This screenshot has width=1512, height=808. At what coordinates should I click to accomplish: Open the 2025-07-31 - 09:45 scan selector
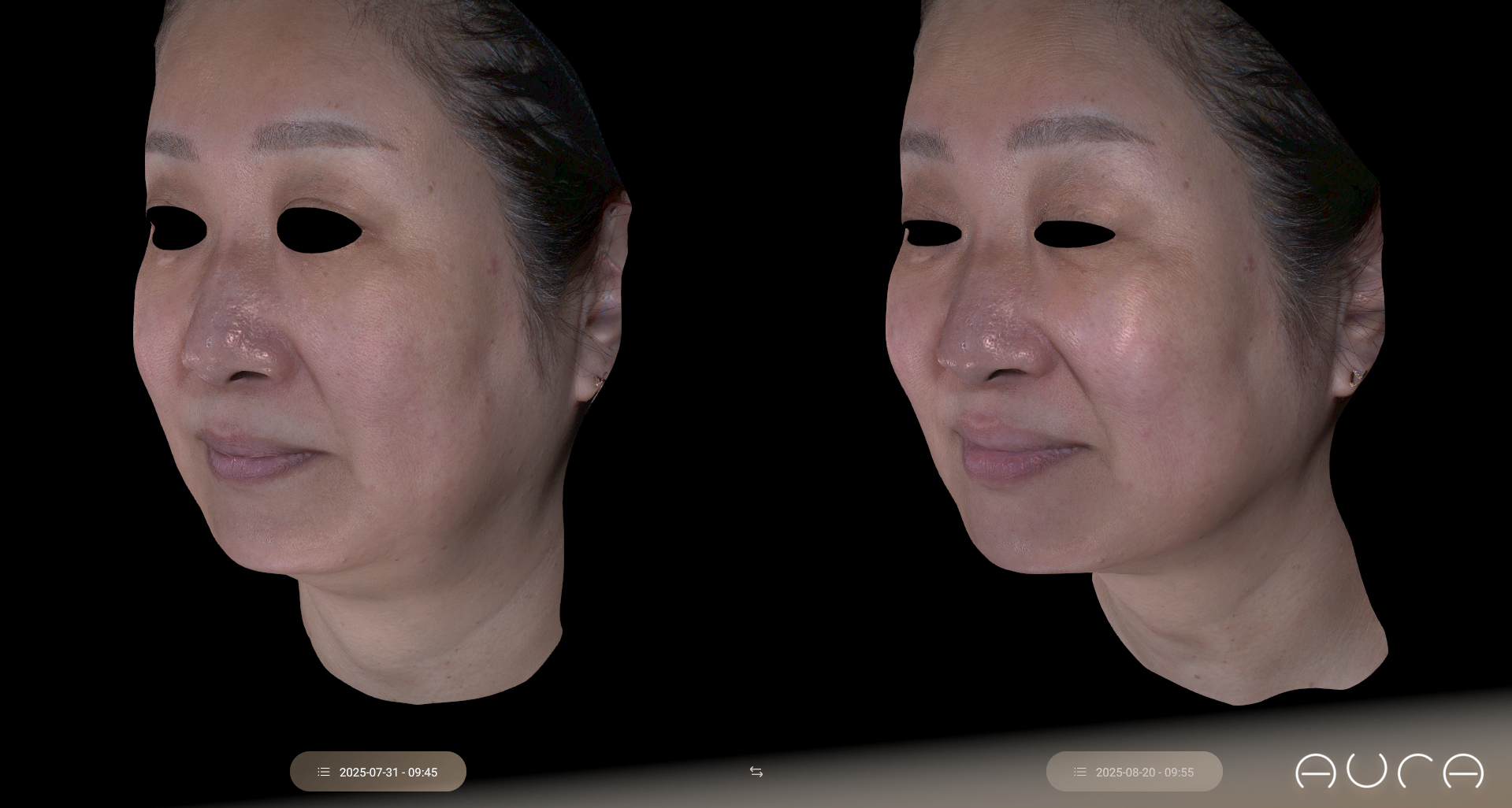[378, 772]
